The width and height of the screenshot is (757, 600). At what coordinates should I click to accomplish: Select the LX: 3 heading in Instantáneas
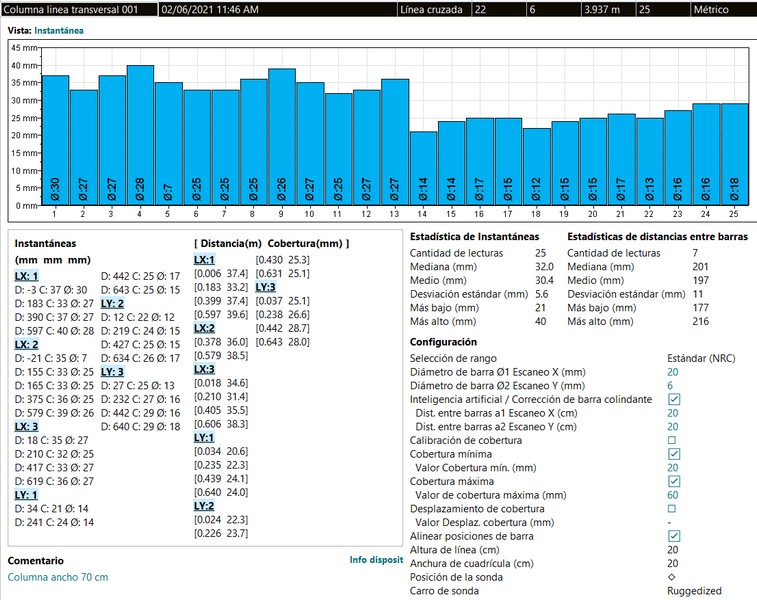click(x=27, y=427)
